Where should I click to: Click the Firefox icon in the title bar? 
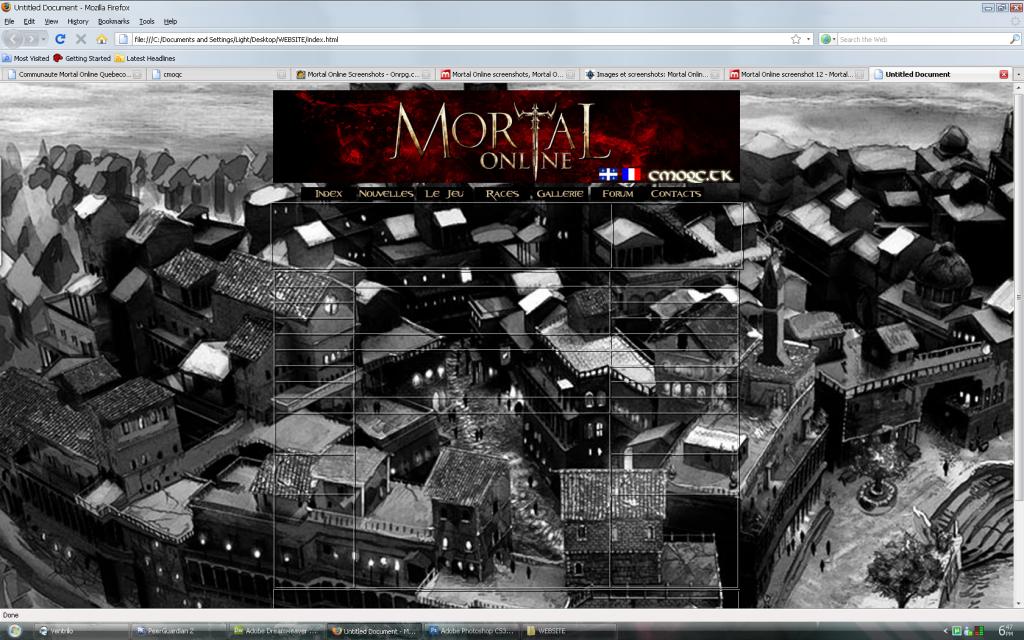pyautogui.click(x=7, y=7)
